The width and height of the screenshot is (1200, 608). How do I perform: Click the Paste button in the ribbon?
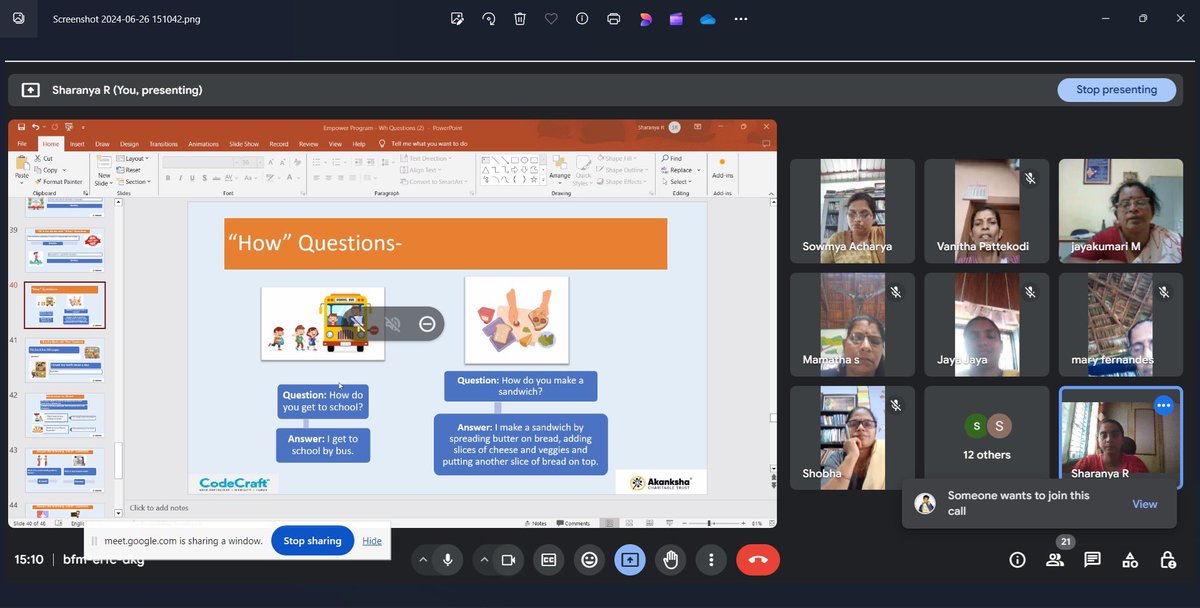22,168
